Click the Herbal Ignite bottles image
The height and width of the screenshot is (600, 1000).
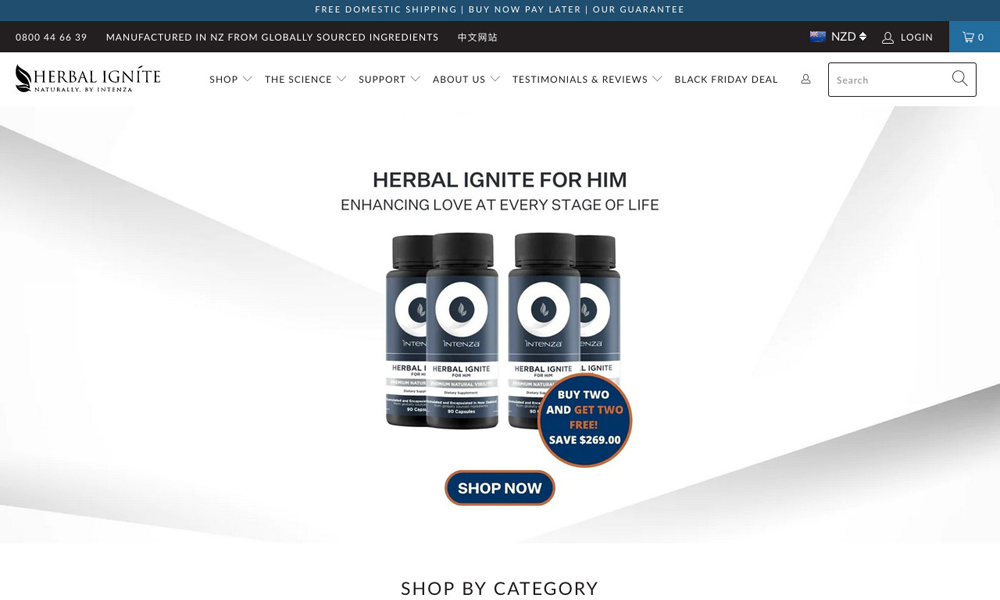(503, 330)
